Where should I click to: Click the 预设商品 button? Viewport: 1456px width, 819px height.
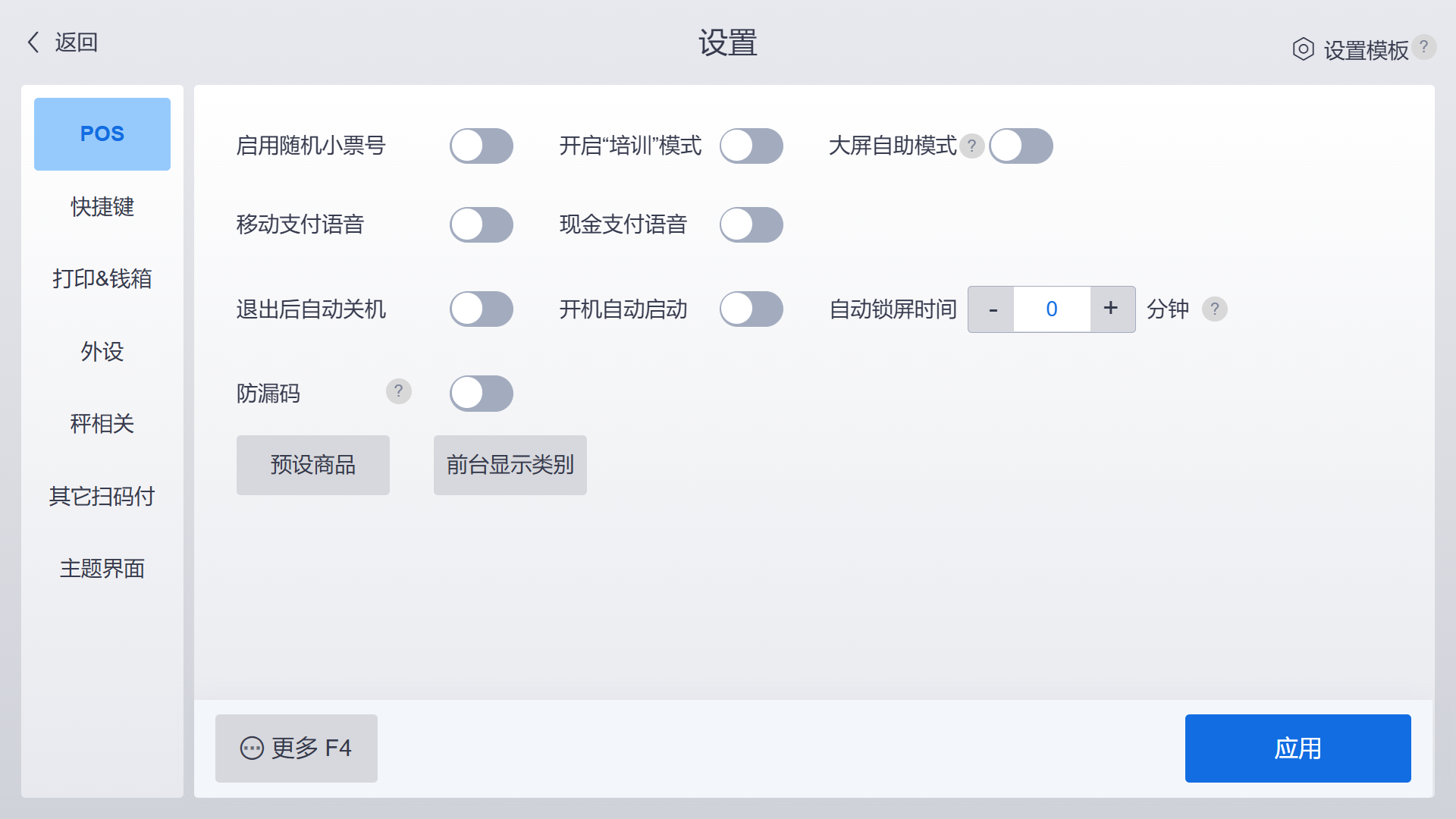(313, 465)
